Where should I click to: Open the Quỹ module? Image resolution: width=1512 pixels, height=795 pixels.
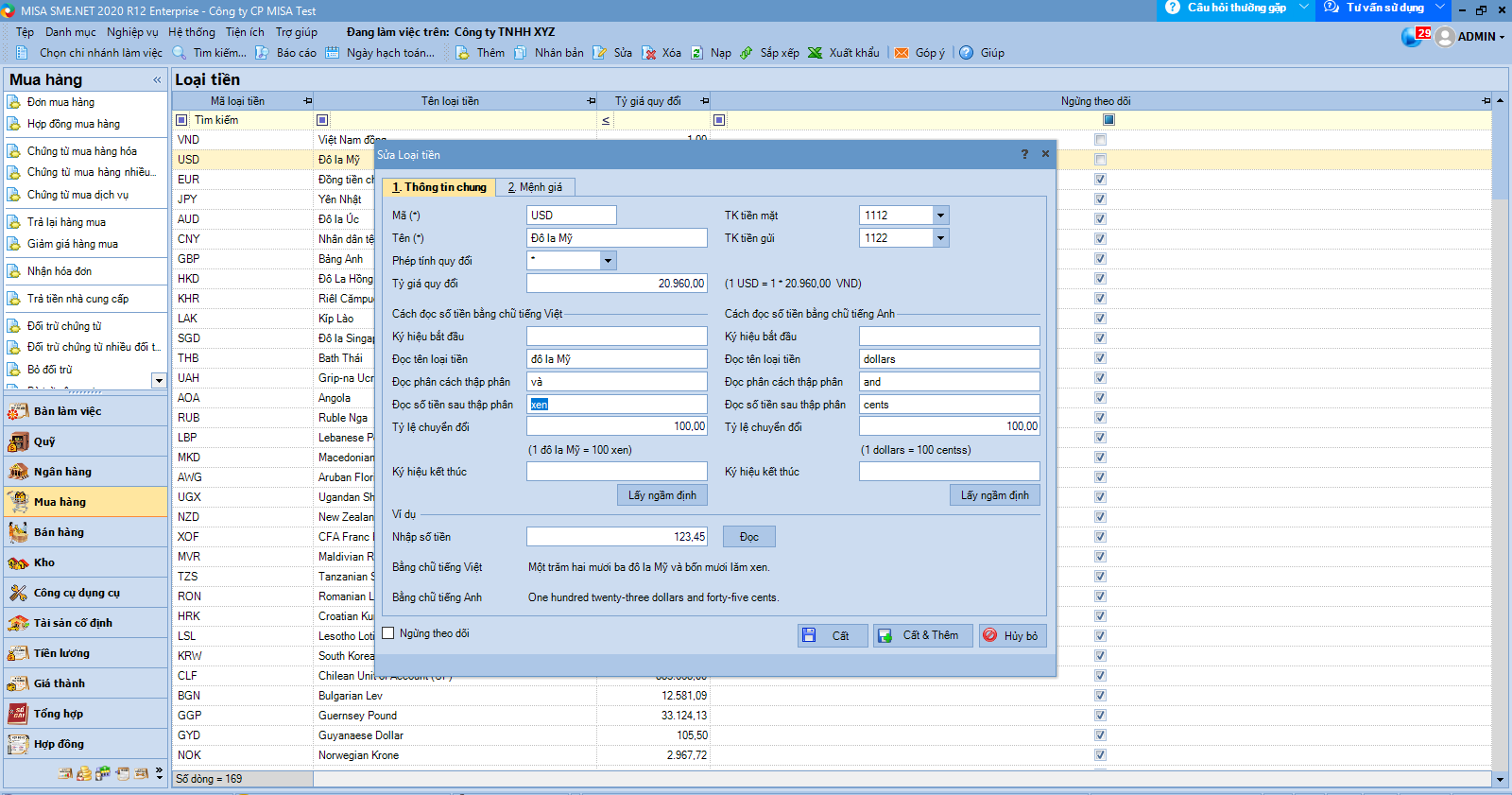click(x=86, y=441)
